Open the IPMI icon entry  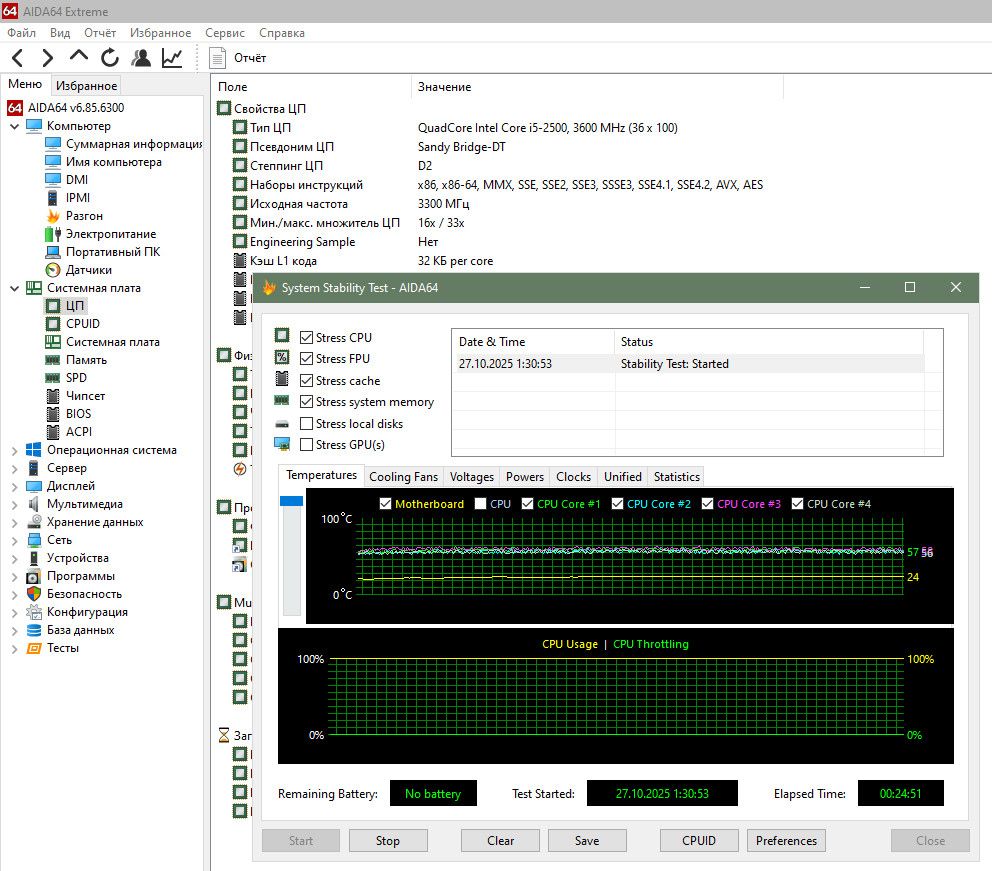53,198
